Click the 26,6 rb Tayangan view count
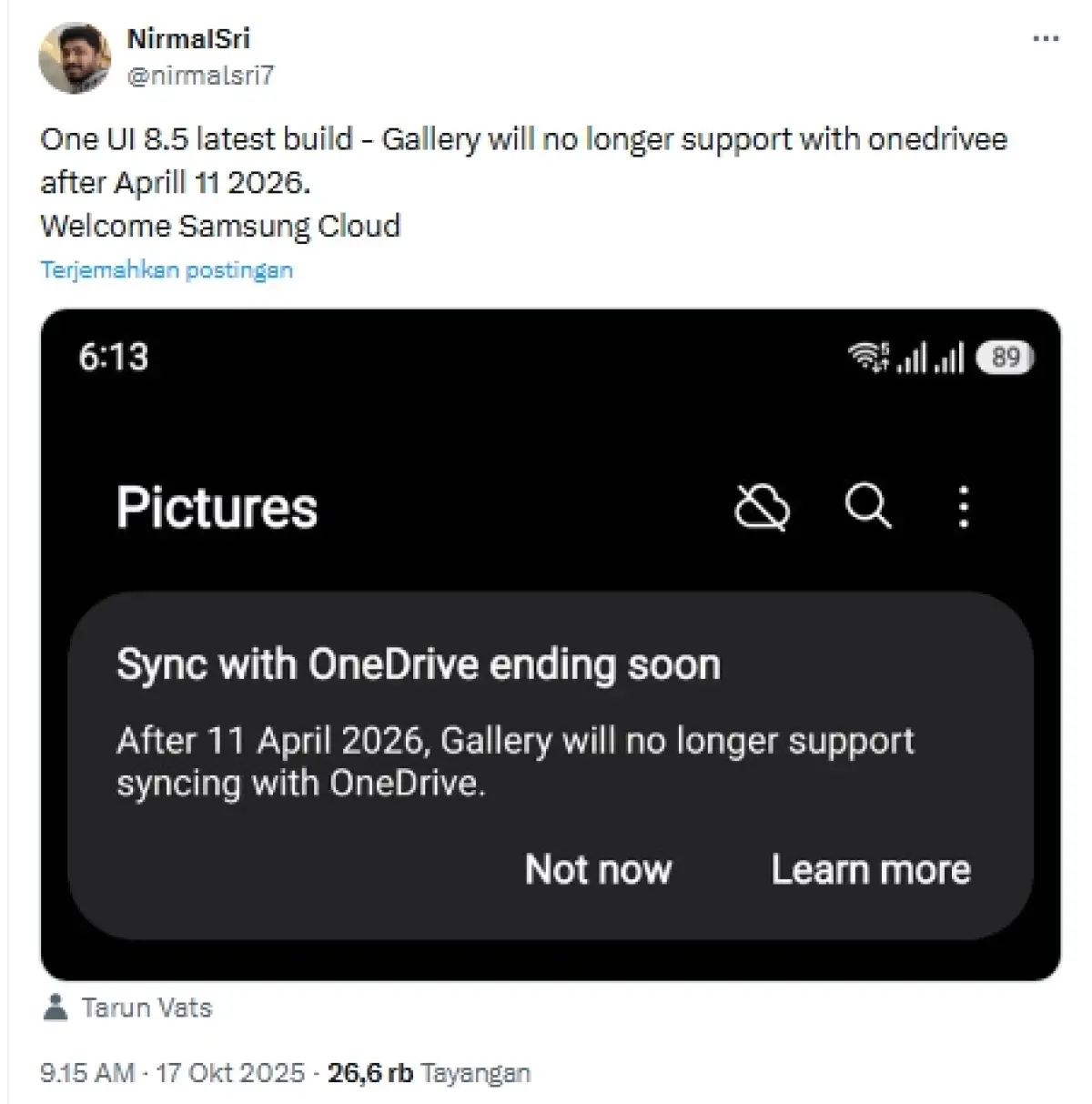 point(429,1072)
